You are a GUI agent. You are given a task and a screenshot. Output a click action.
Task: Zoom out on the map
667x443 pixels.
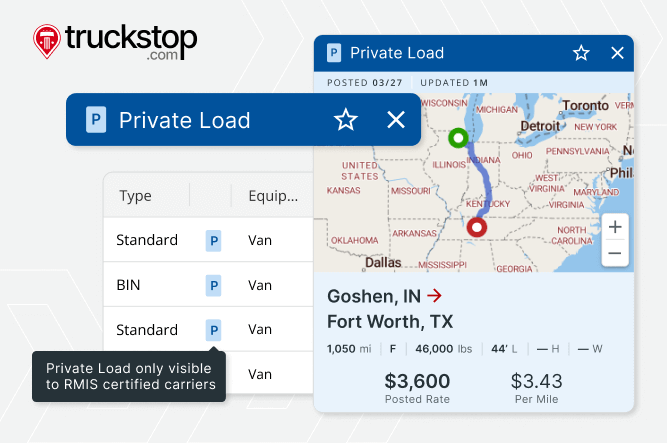pos(614,254)
